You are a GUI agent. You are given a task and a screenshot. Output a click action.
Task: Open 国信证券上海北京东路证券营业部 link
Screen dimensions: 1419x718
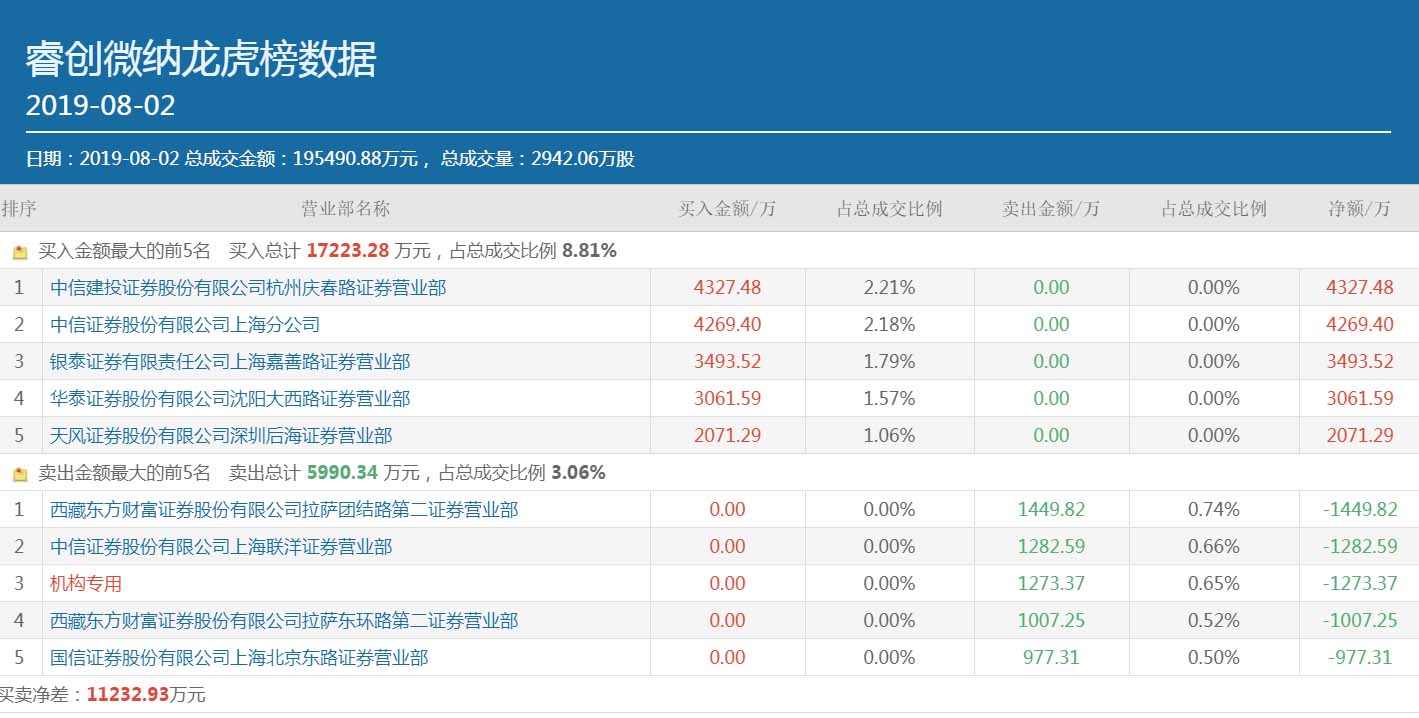(x=239, y=658)
